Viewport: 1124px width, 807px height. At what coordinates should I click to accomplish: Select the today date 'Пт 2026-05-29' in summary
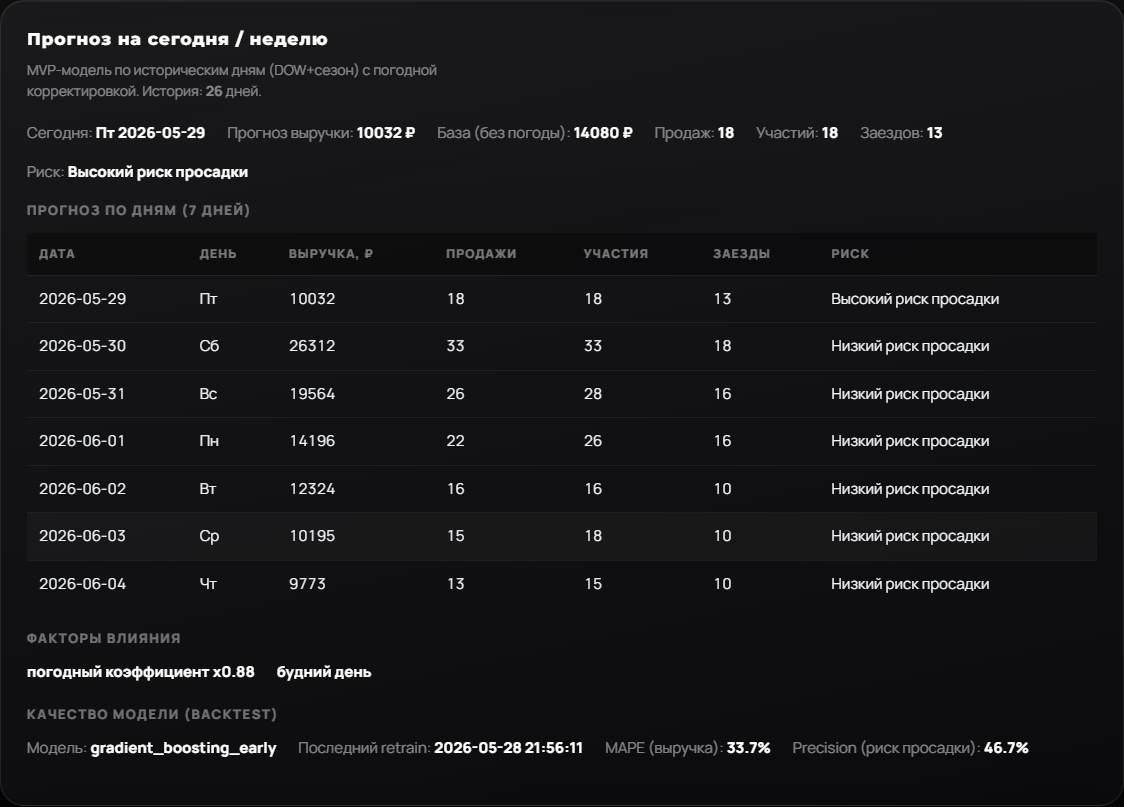[x=151, y=133]
